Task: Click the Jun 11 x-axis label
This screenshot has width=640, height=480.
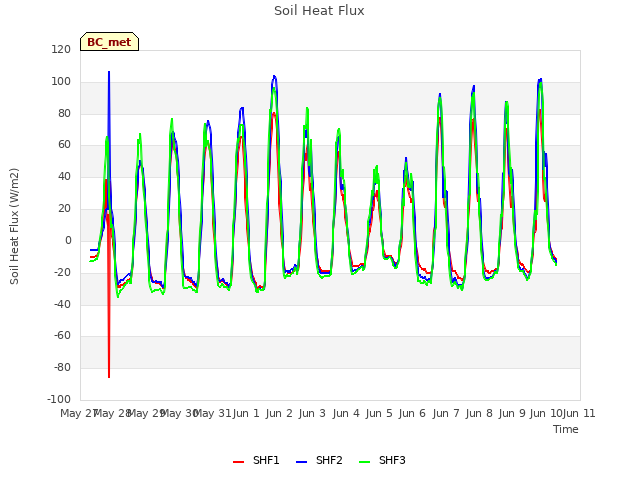Action: 579,413
